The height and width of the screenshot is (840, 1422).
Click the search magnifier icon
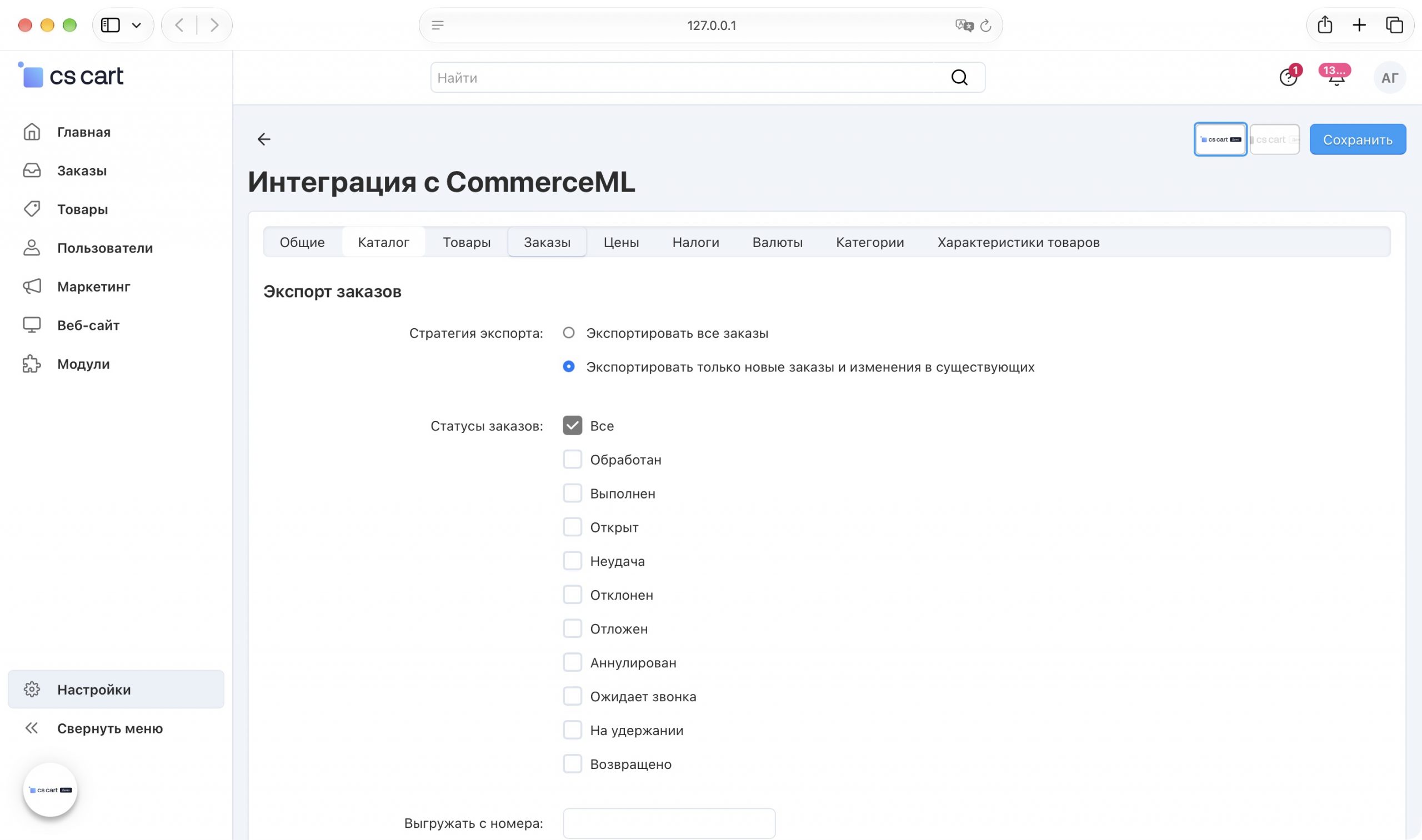click(959, 78)
